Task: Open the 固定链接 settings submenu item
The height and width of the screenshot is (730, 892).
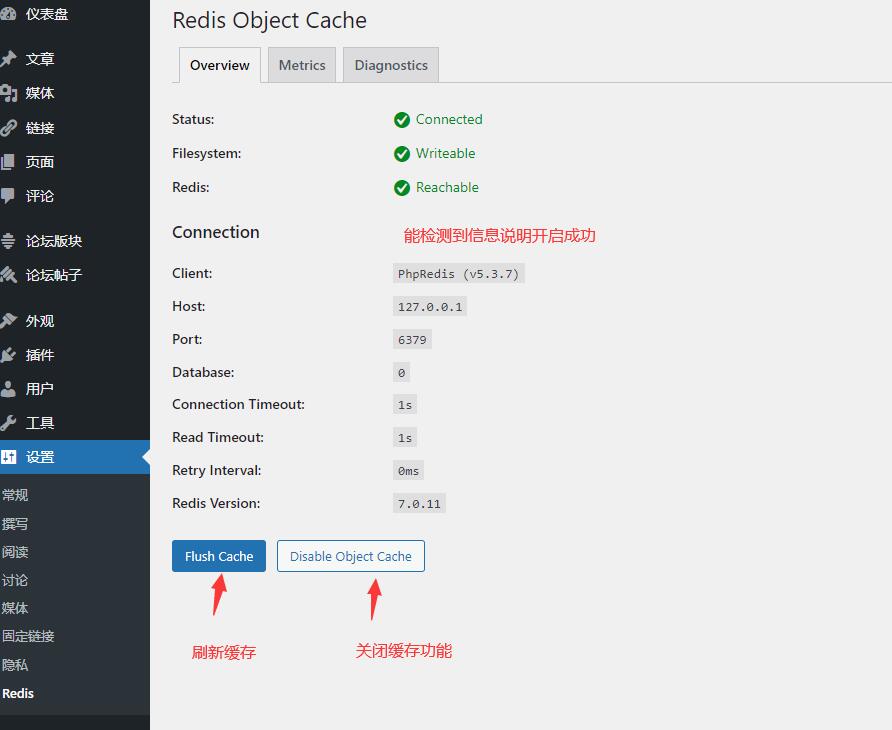Action: [28, 636]
